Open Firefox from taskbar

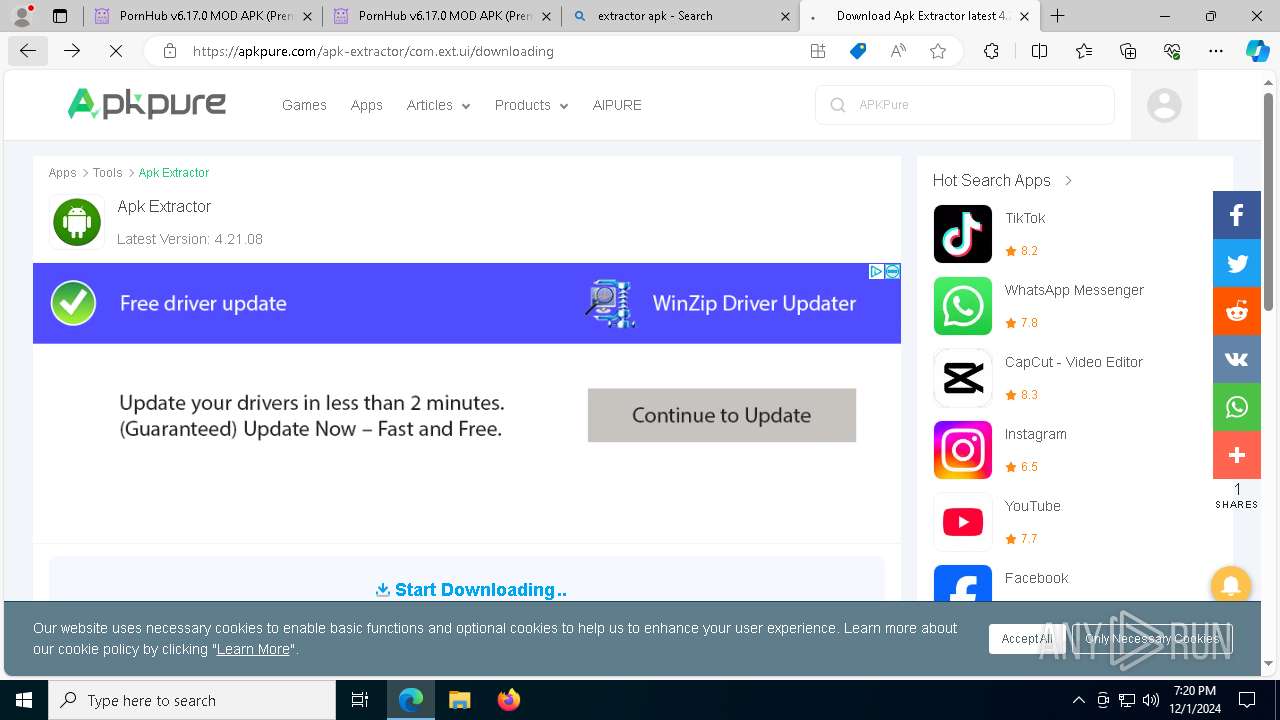coord(508,700)
